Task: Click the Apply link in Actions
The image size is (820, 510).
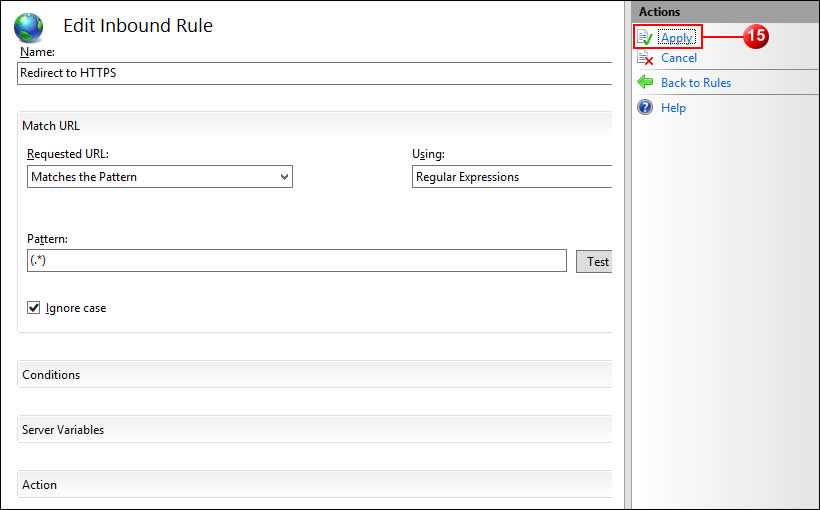Action: click(x=677, y=38)
